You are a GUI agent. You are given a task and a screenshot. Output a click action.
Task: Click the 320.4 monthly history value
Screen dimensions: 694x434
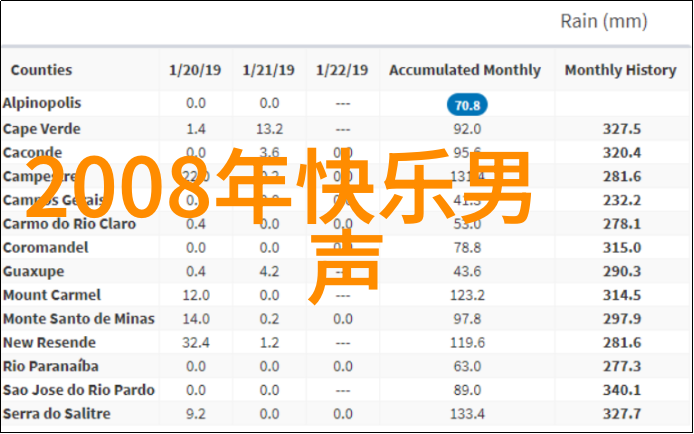point(621,153)
